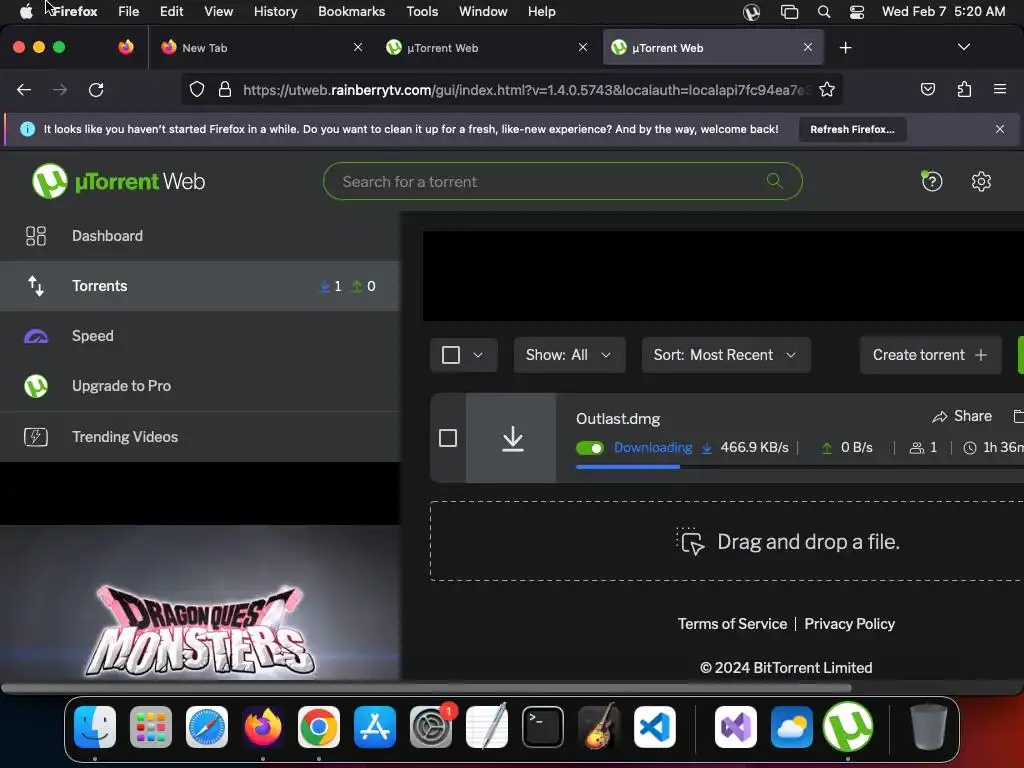Open the History menu
1024x768 pixels.
pos(276,12)
